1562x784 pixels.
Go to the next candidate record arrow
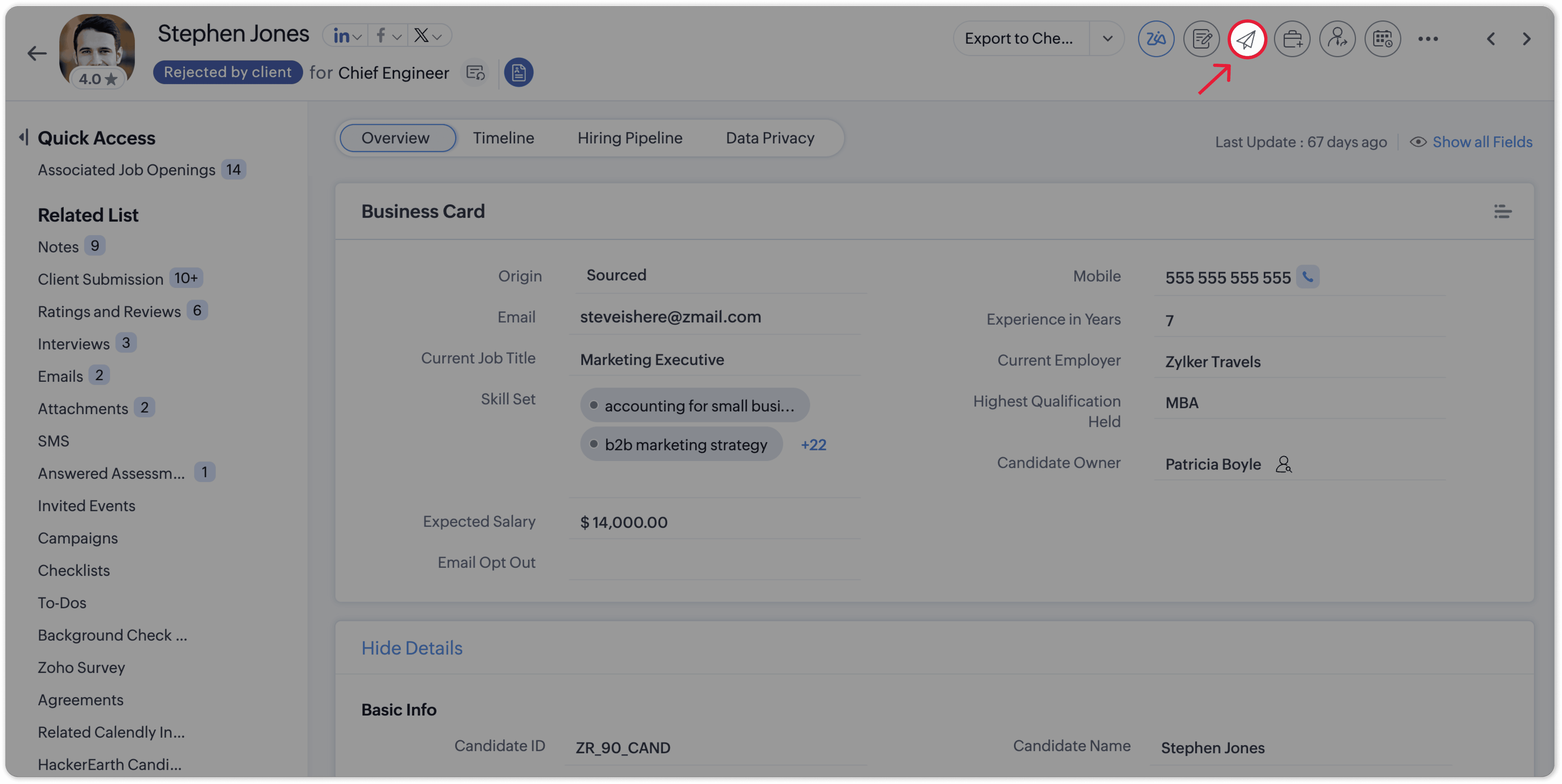pos(1526,39)
